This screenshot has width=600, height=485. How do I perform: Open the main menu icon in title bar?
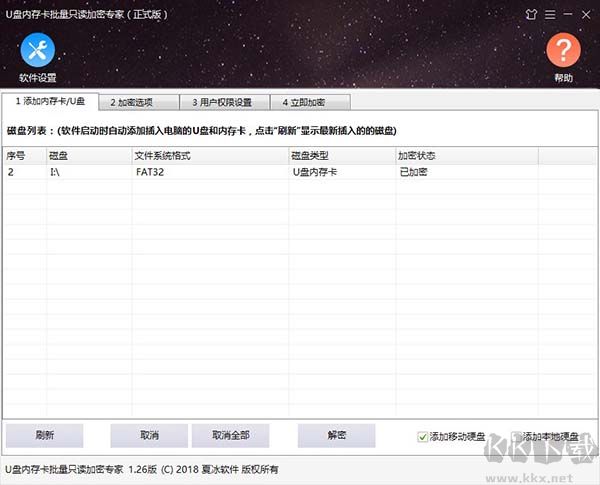[x=550, y=15]
